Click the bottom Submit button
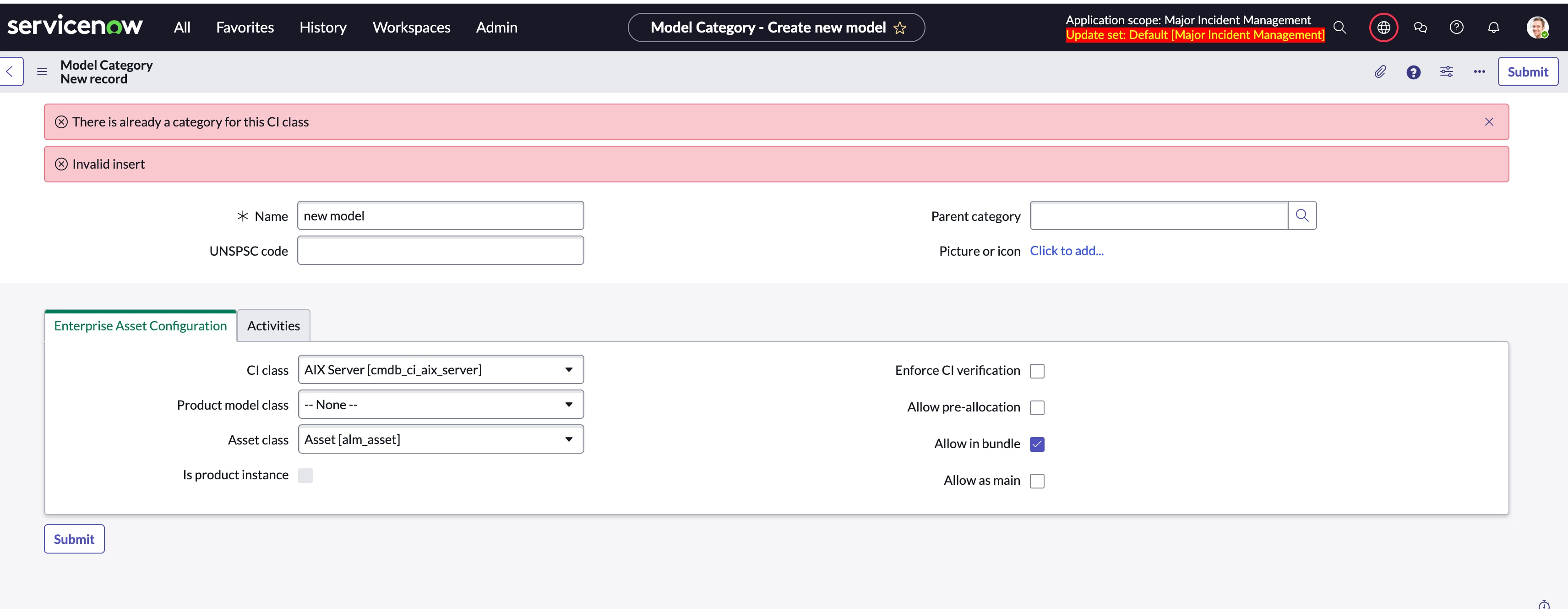Viewport: 1568px width, 609px height. (74, 539)
